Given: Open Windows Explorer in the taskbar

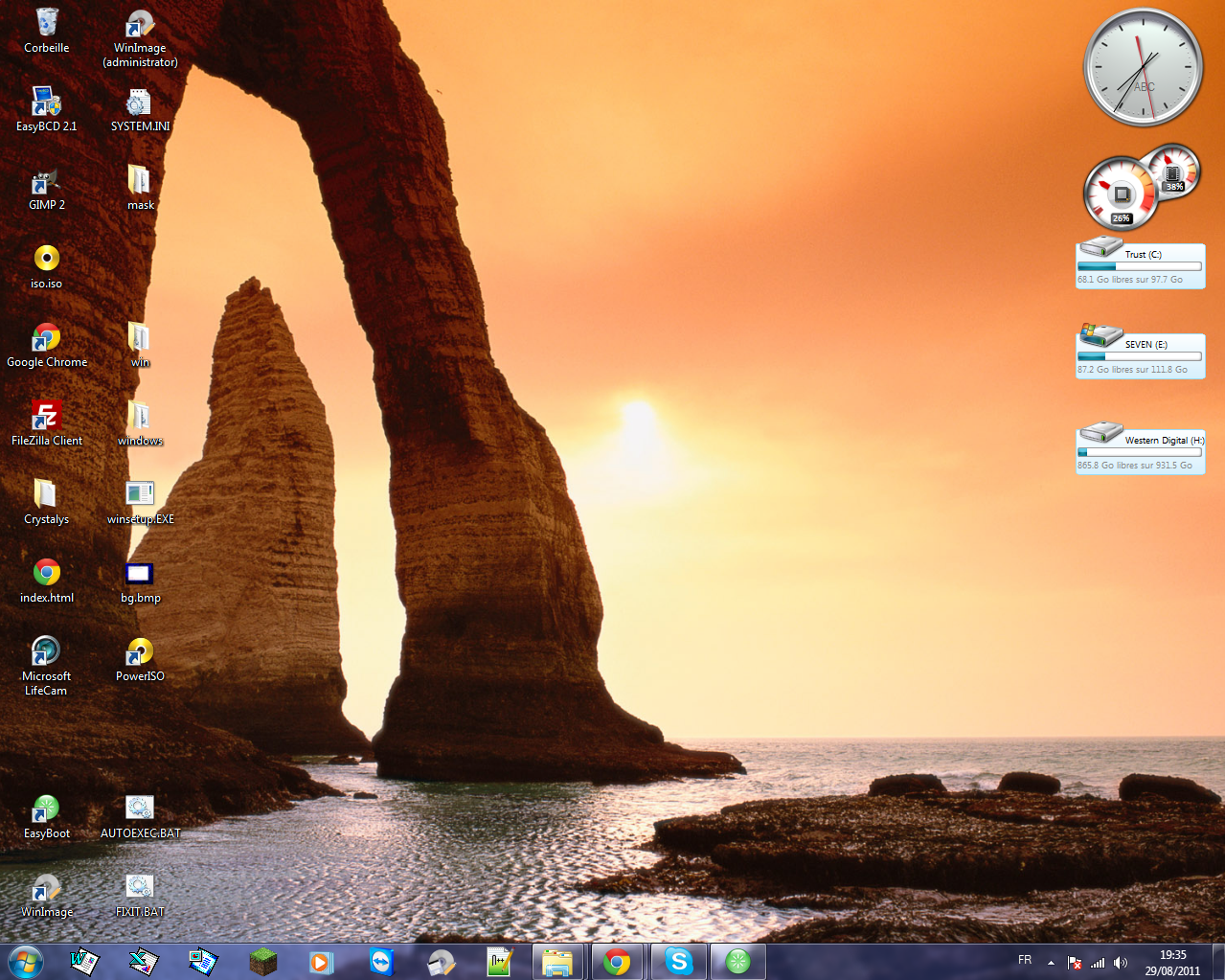Looking at the screenshot, I should 559,961.
